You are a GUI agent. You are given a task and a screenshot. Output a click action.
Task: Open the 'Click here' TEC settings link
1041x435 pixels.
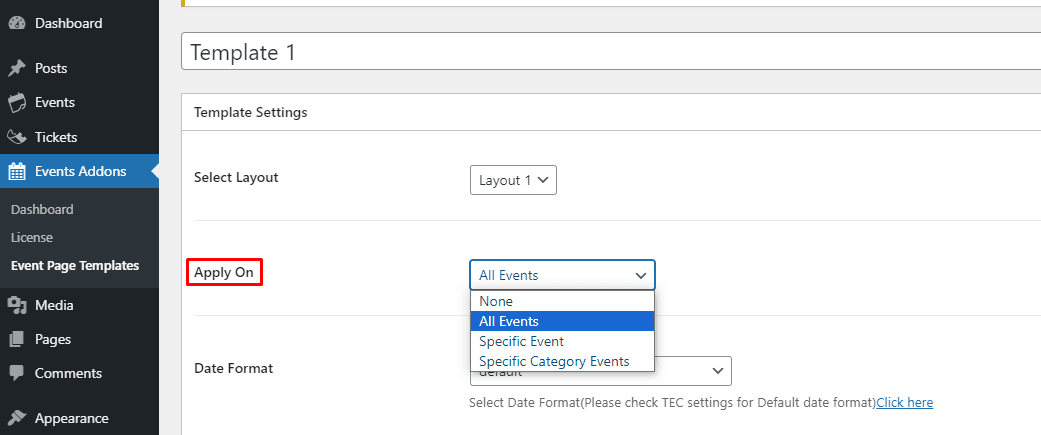904,403
